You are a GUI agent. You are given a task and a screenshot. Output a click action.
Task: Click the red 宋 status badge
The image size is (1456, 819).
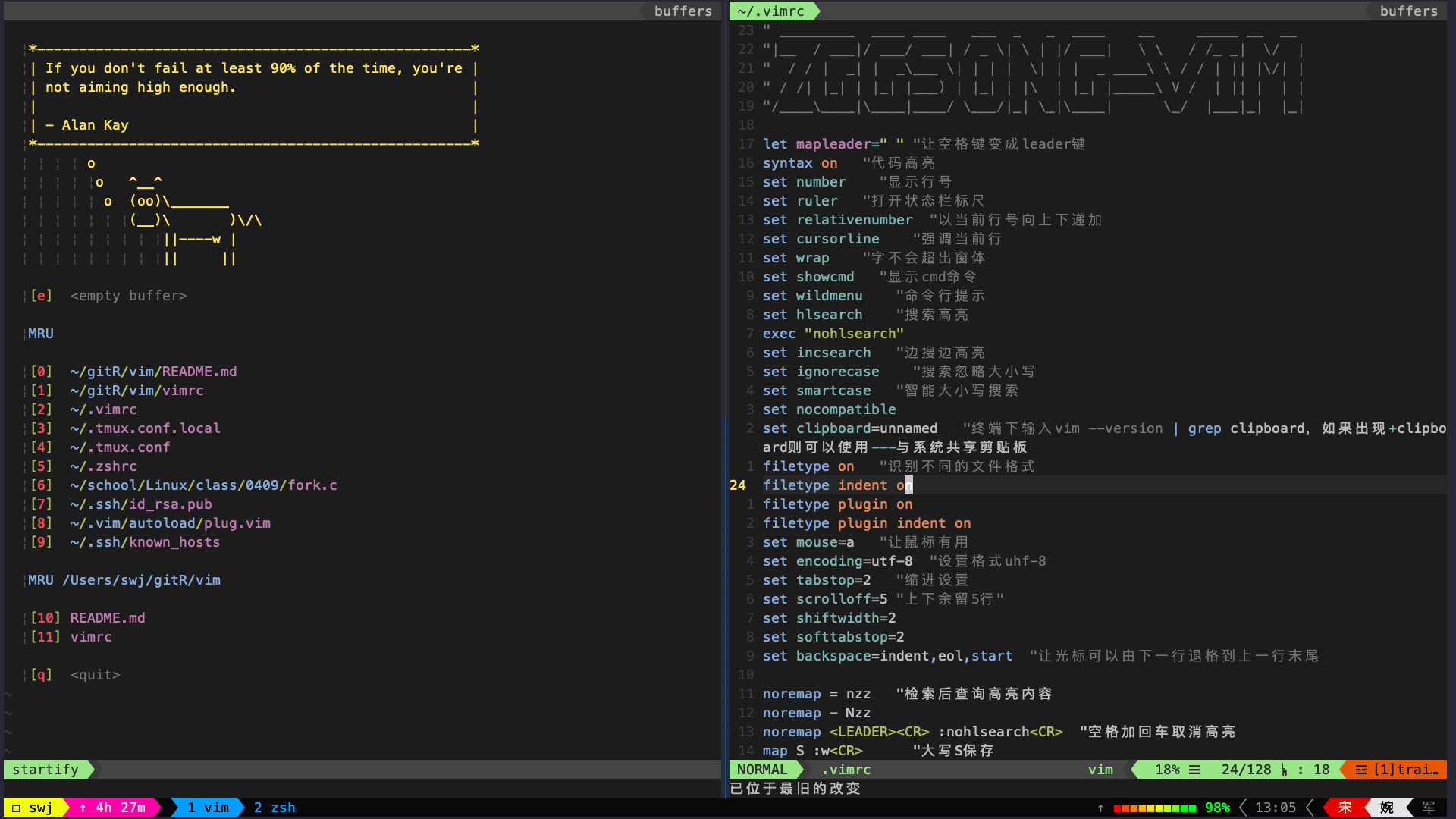1345,808
